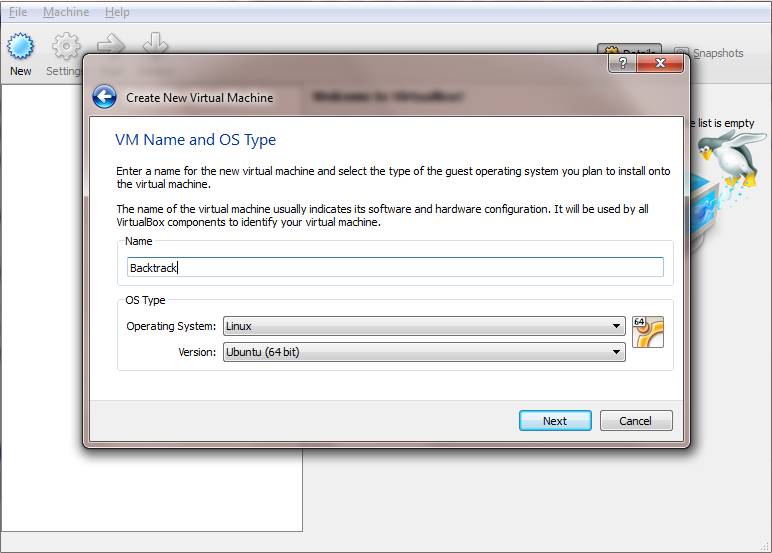The image size is (772, 553).
Task: Click the Operating System label
Action: [171, 326]
